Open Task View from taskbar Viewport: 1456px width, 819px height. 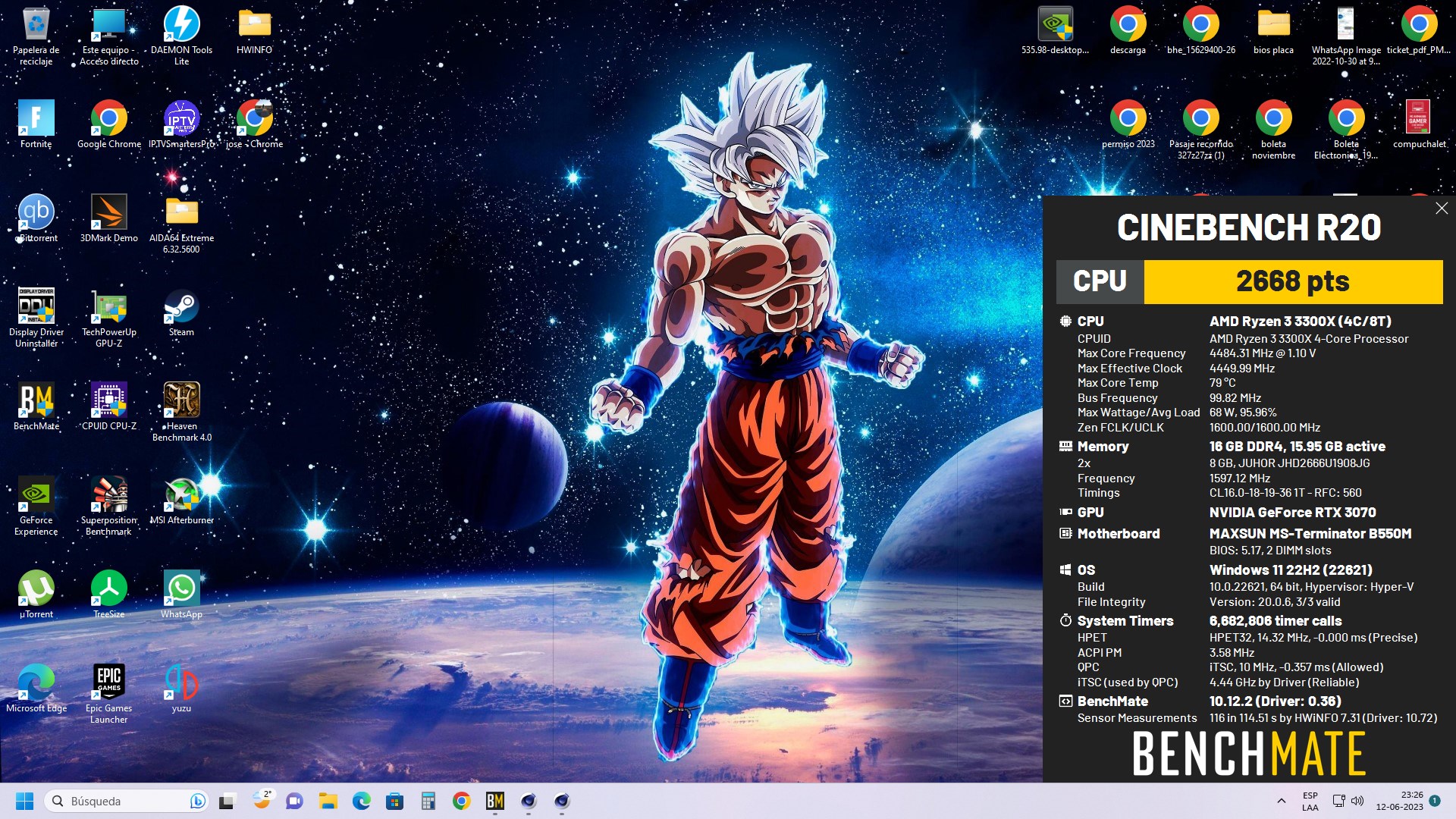coord(227,801)
